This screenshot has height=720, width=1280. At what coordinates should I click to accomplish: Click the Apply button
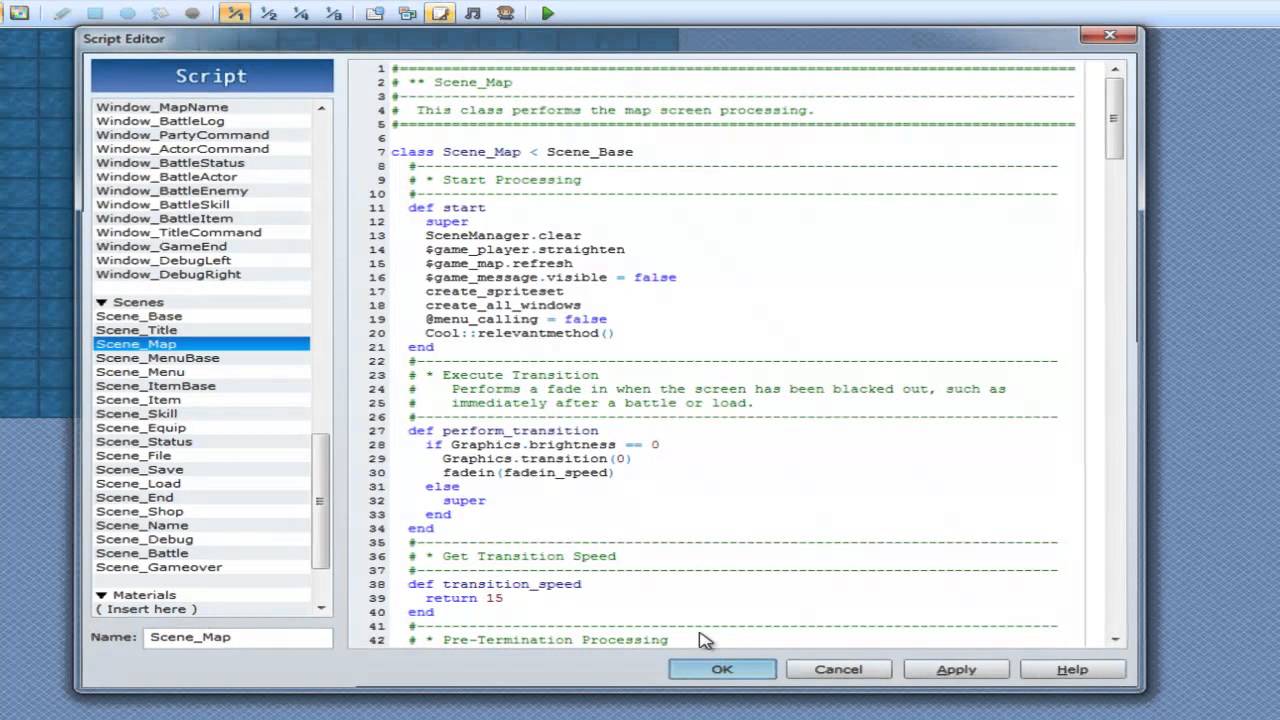(956, 669)
